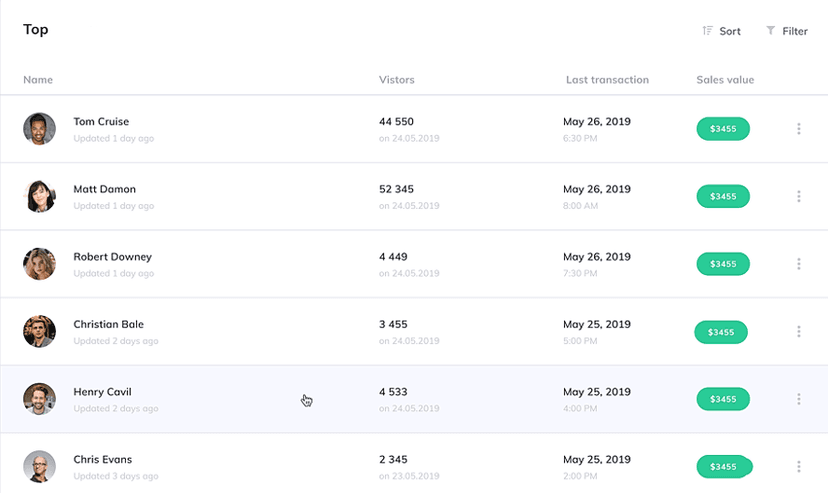Click Matt Damon's avatar photo

tap(39, 196)
